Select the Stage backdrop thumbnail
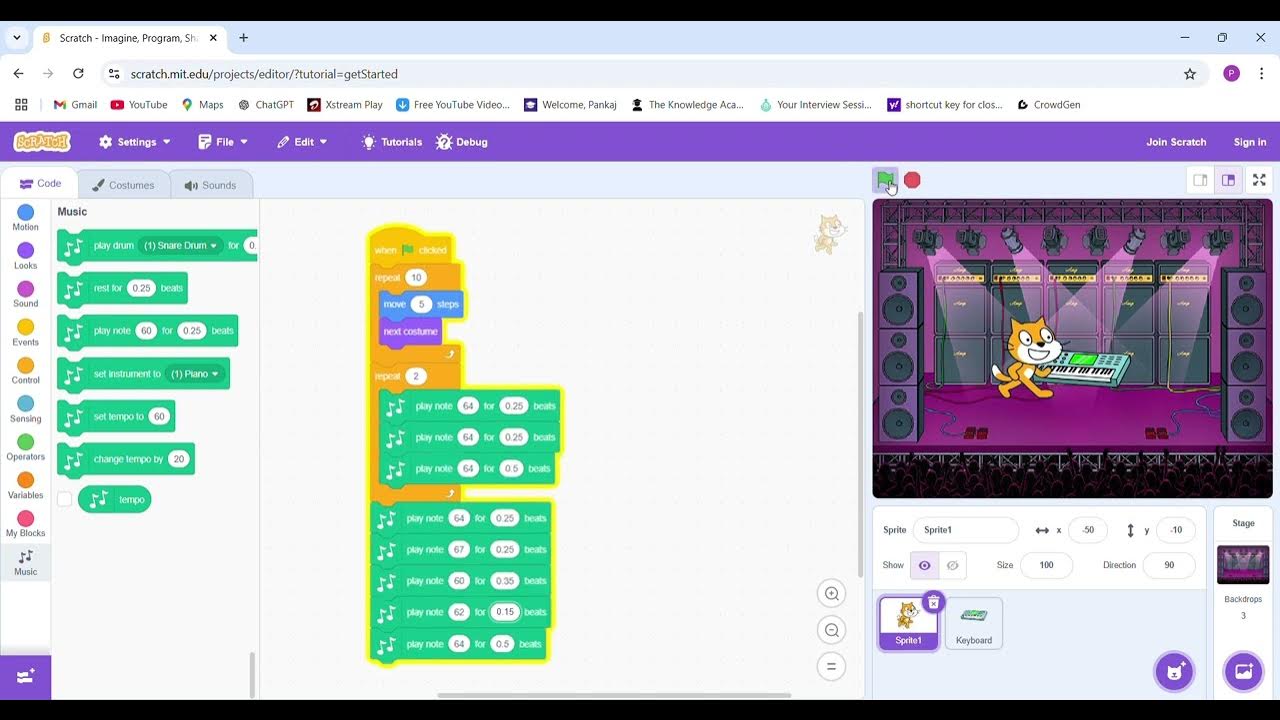Viewport: 1280px width, 720px height. [1243, 564]
